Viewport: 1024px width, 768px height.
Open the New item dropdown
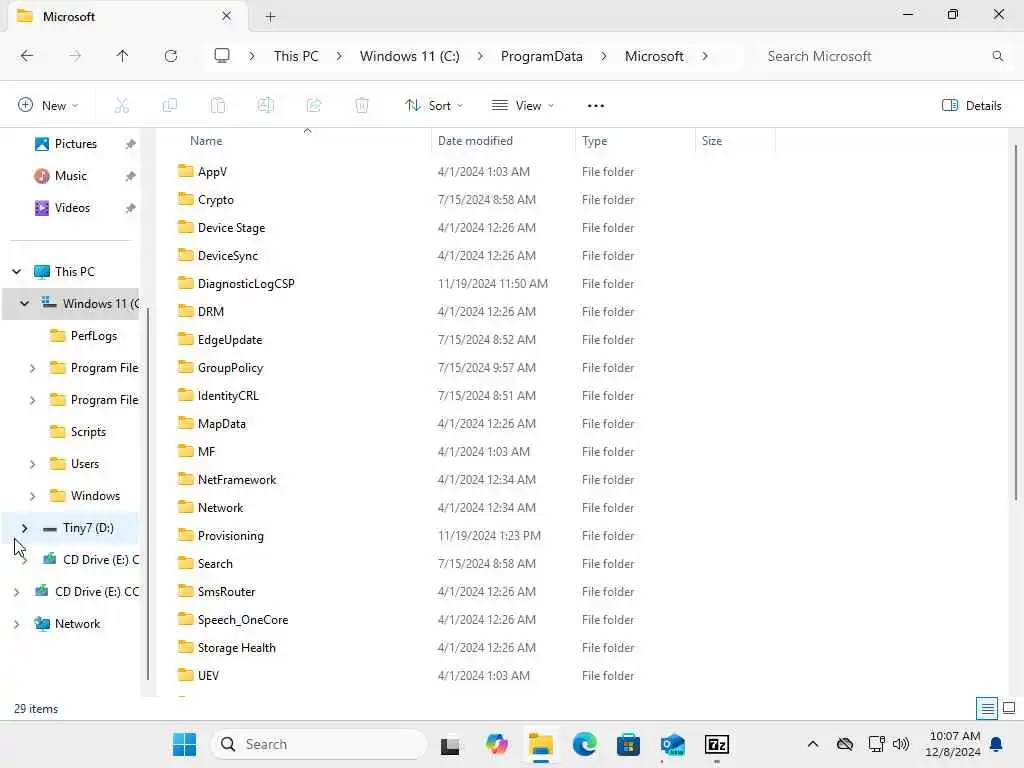48,105
